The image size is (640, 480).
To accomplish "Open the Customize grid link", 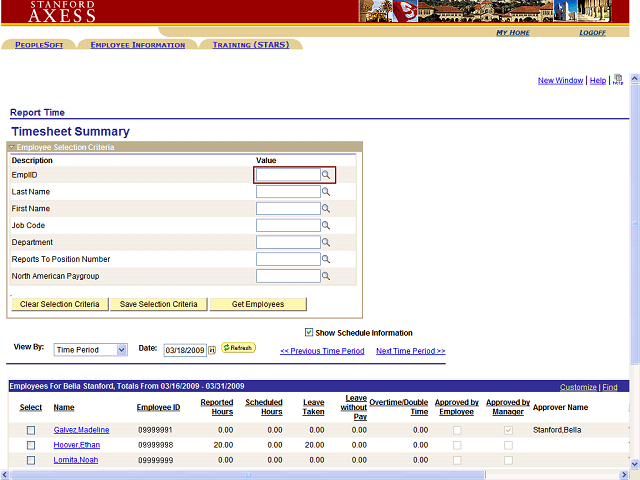I will 578,387.
